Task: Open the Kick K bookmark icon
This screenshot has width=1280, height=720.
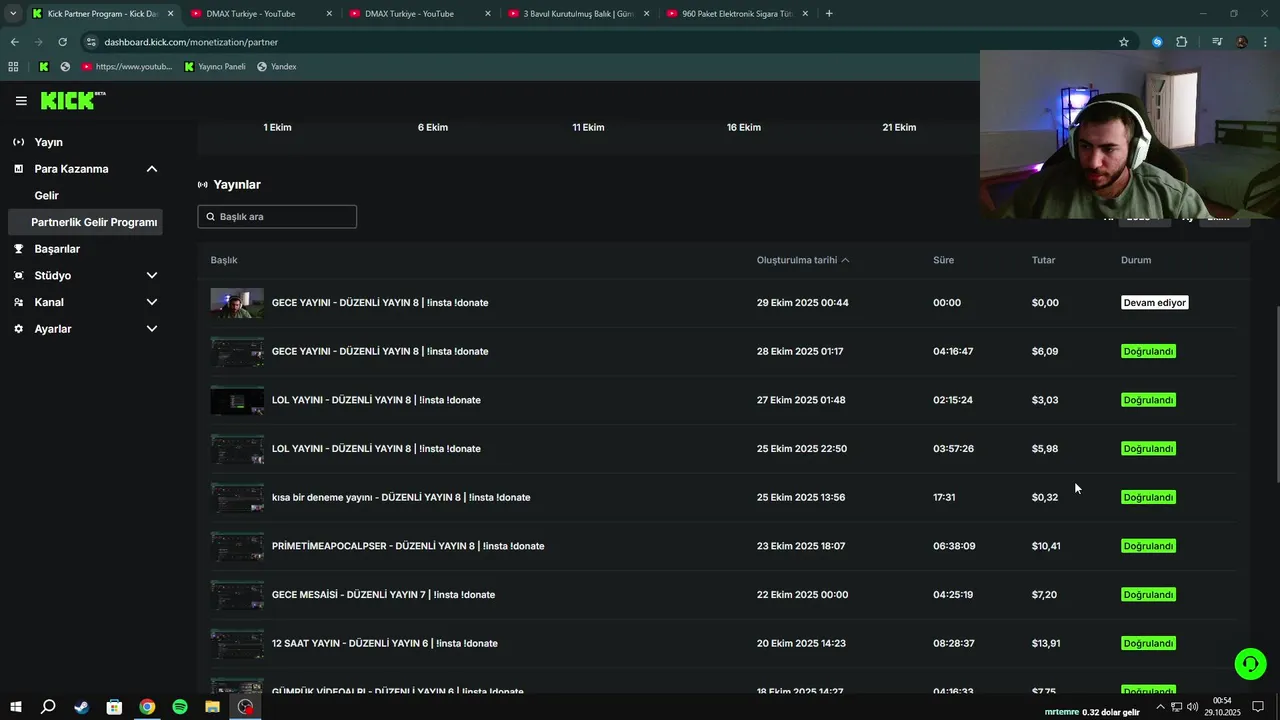Action: click(44, 67)
